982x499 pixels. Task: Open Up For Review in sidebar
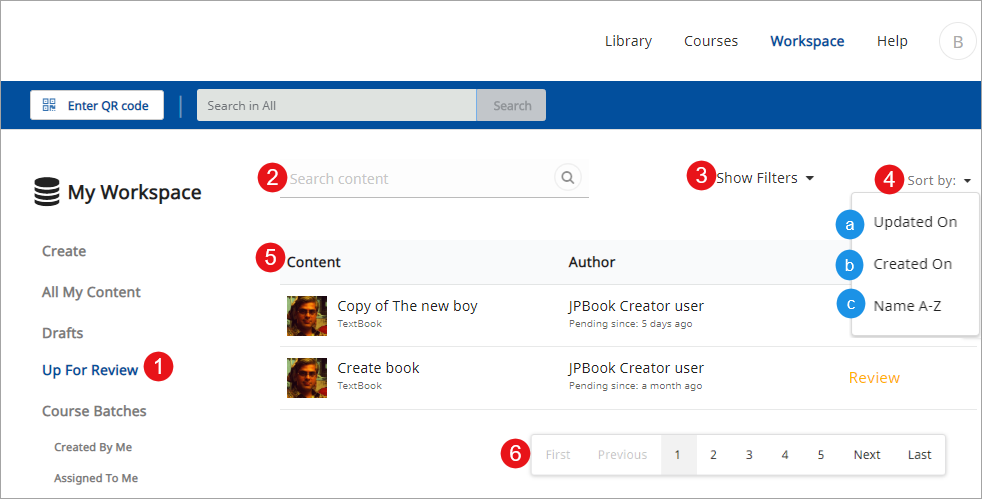click(x=90, y=370)
